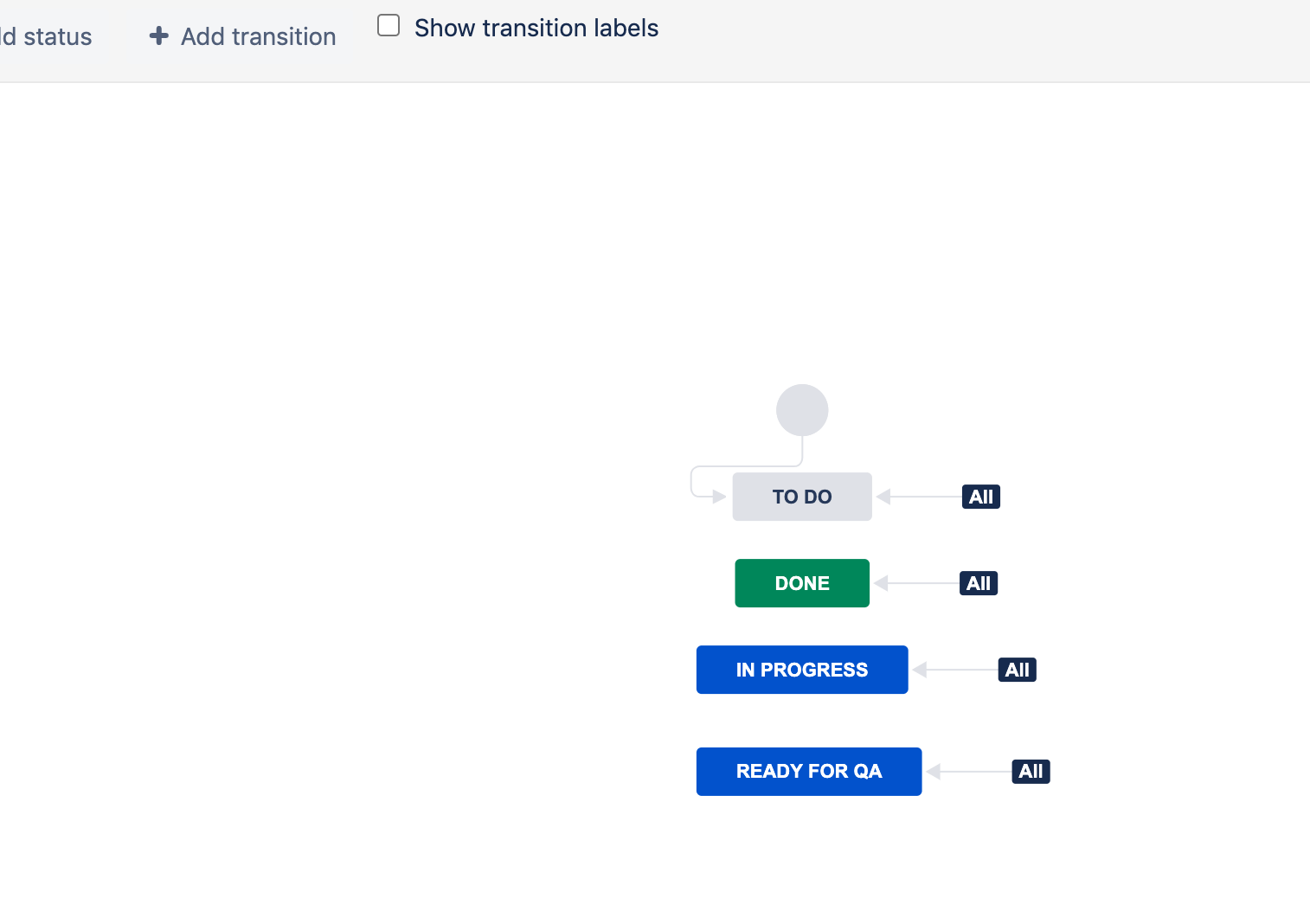Select the green DONE status node

point(802,583)
